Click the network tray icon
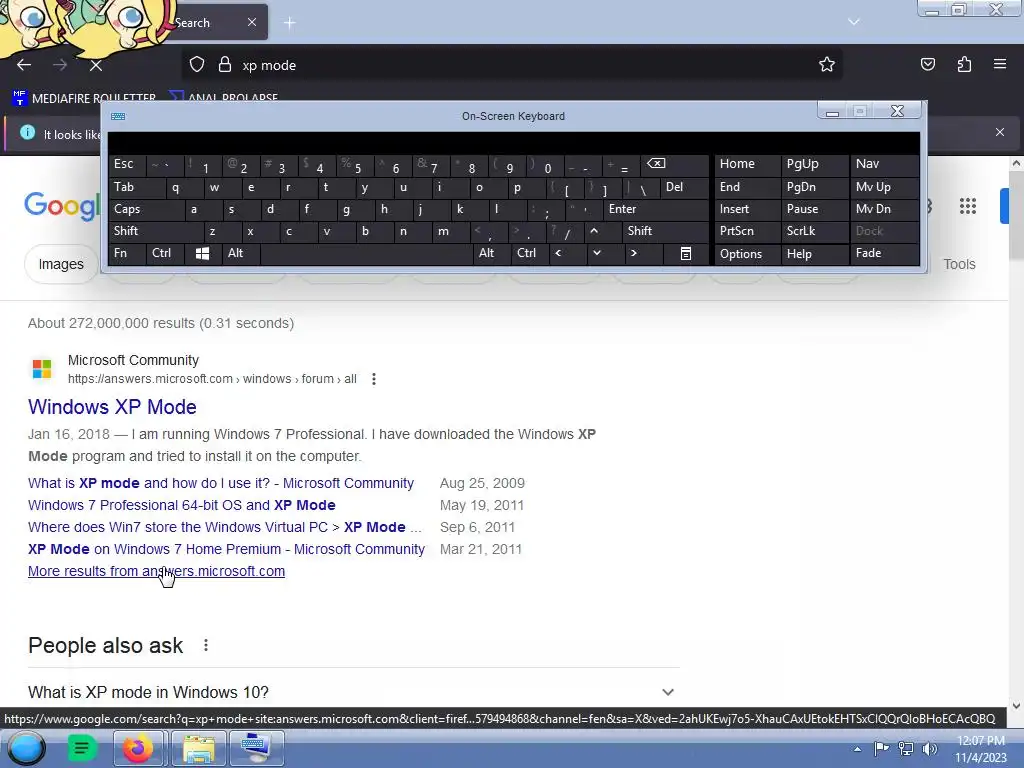Screen dimensions: 1024x768 [906, 749]
